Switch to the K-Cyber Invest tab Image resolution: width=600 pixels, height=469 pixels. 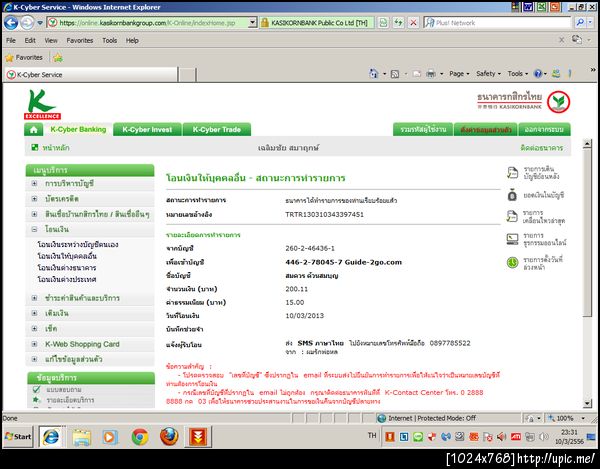[147, 129]
